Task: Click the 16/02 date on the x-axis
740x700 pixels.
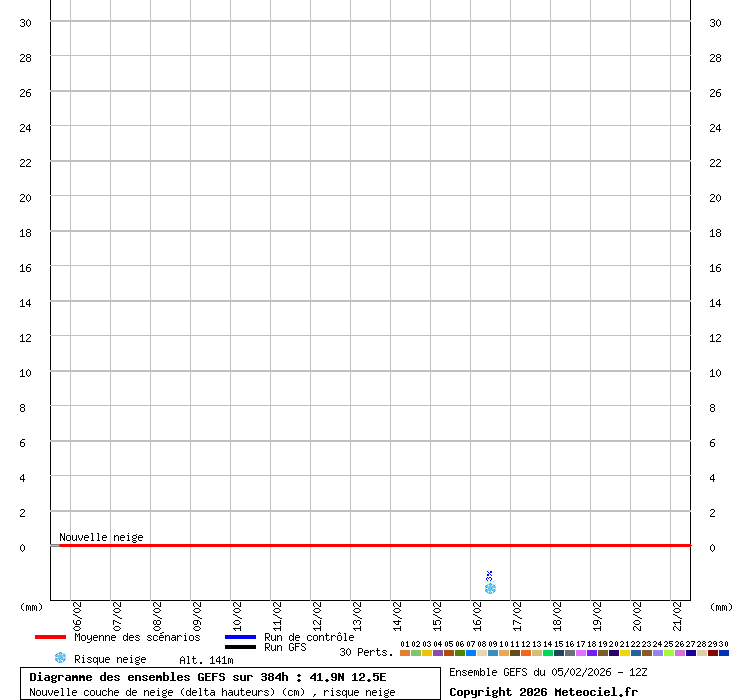Action: (x=478, y=612)
